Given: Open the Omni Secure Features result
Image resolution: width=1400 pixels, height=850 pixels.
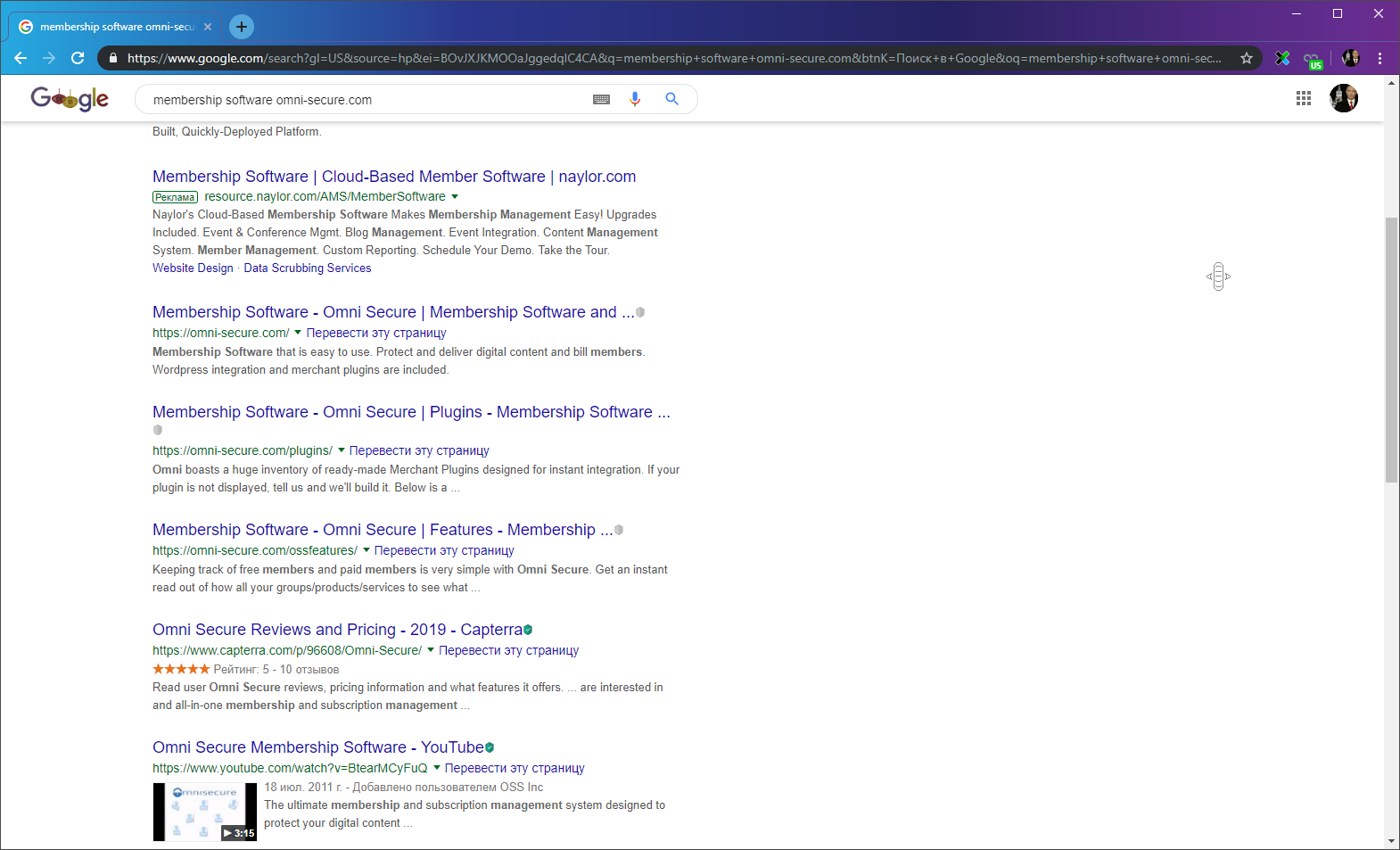Looking at the screenshot, I should coord(383,530).
